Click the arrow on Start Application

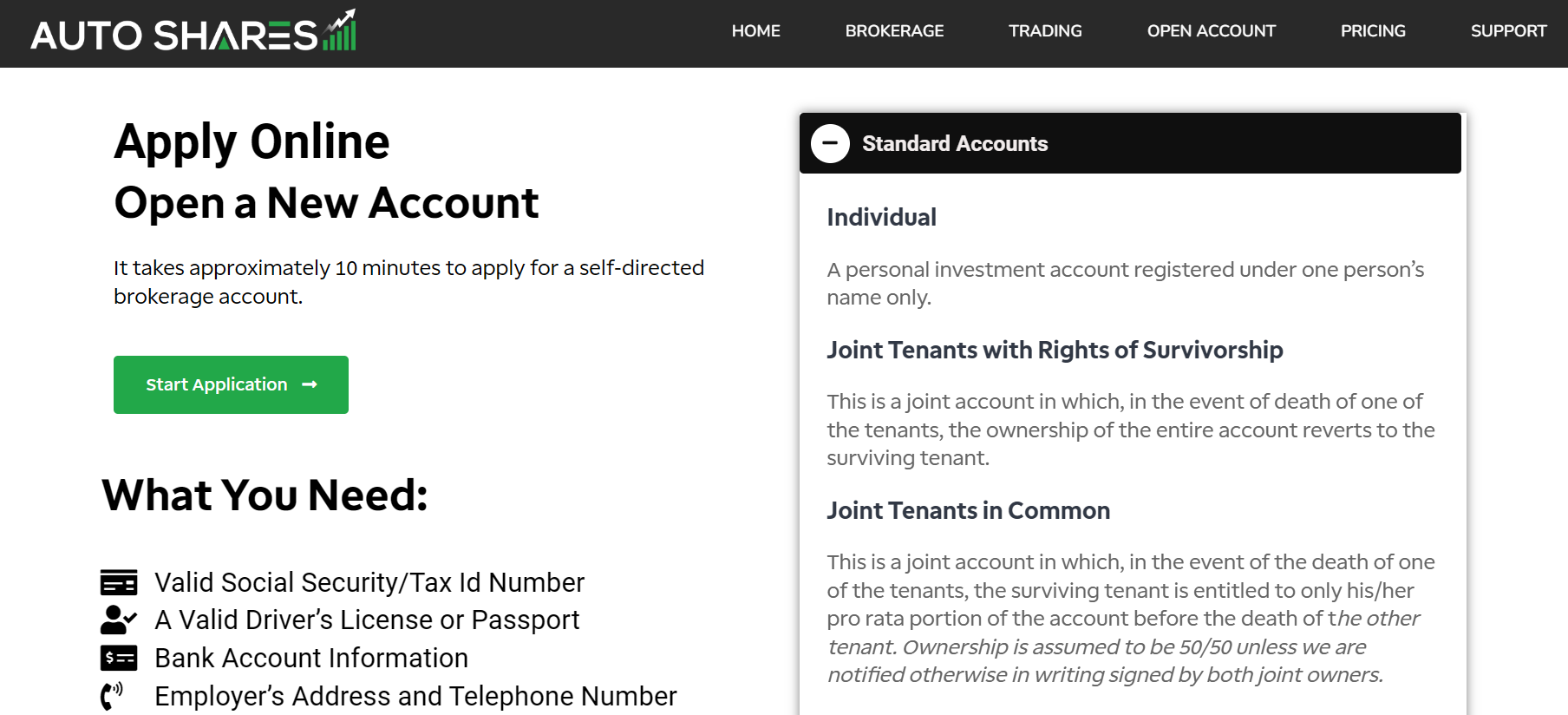pos(310,384)
